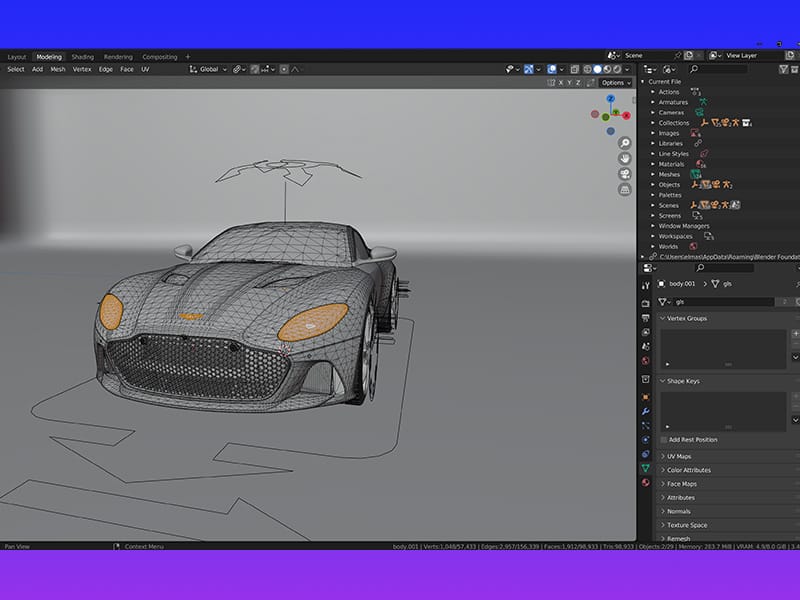The width and height of the screenshot is (800, 600).
Task: Enable the Add Rest Position checkbox
Action: (x=666, y=440)
